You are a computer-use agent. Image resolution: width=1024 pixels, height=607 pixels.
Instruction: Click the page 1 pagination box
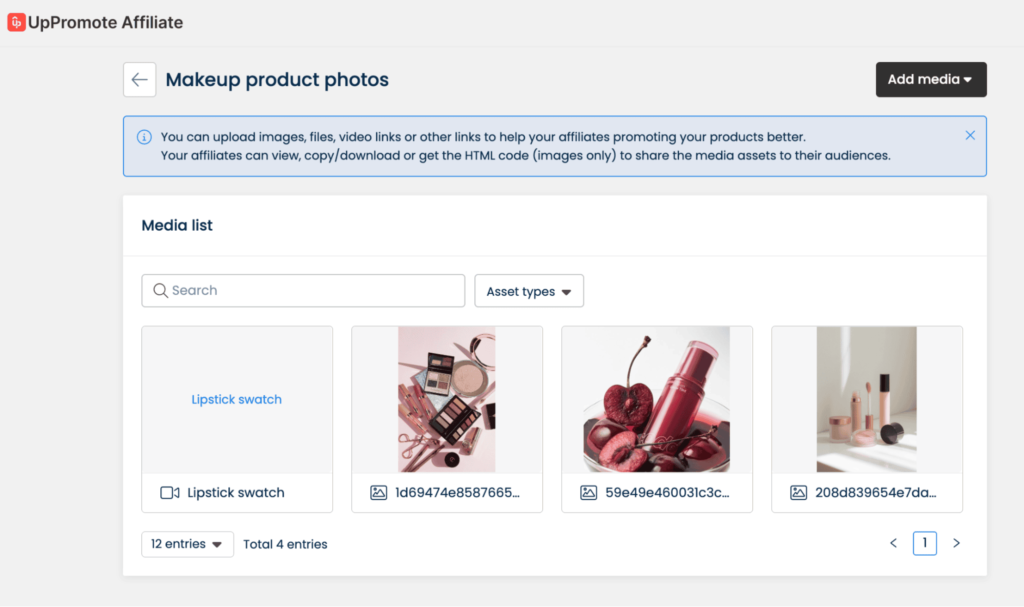[x=924, y=543]
